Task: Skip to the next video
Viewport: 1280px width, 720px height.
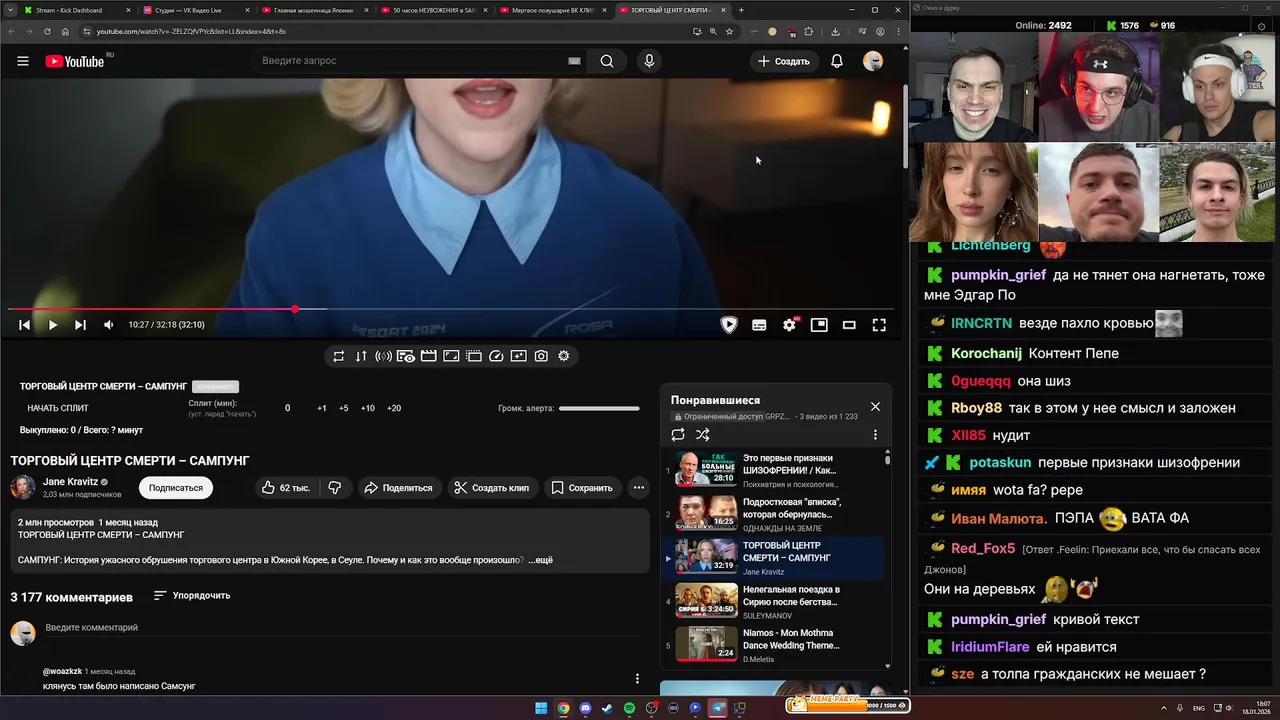Action: 80,325
